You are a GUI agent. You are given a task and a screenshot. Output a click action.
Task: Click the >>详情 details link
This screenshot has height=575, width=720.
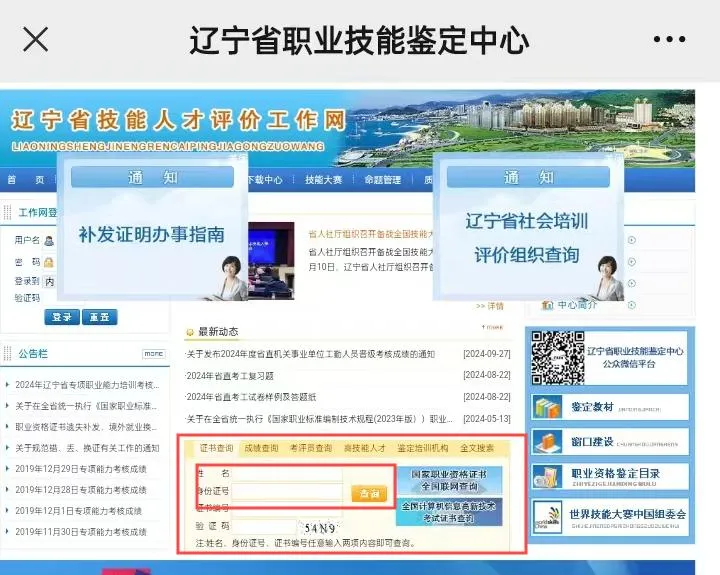click(x=490, y=306)
